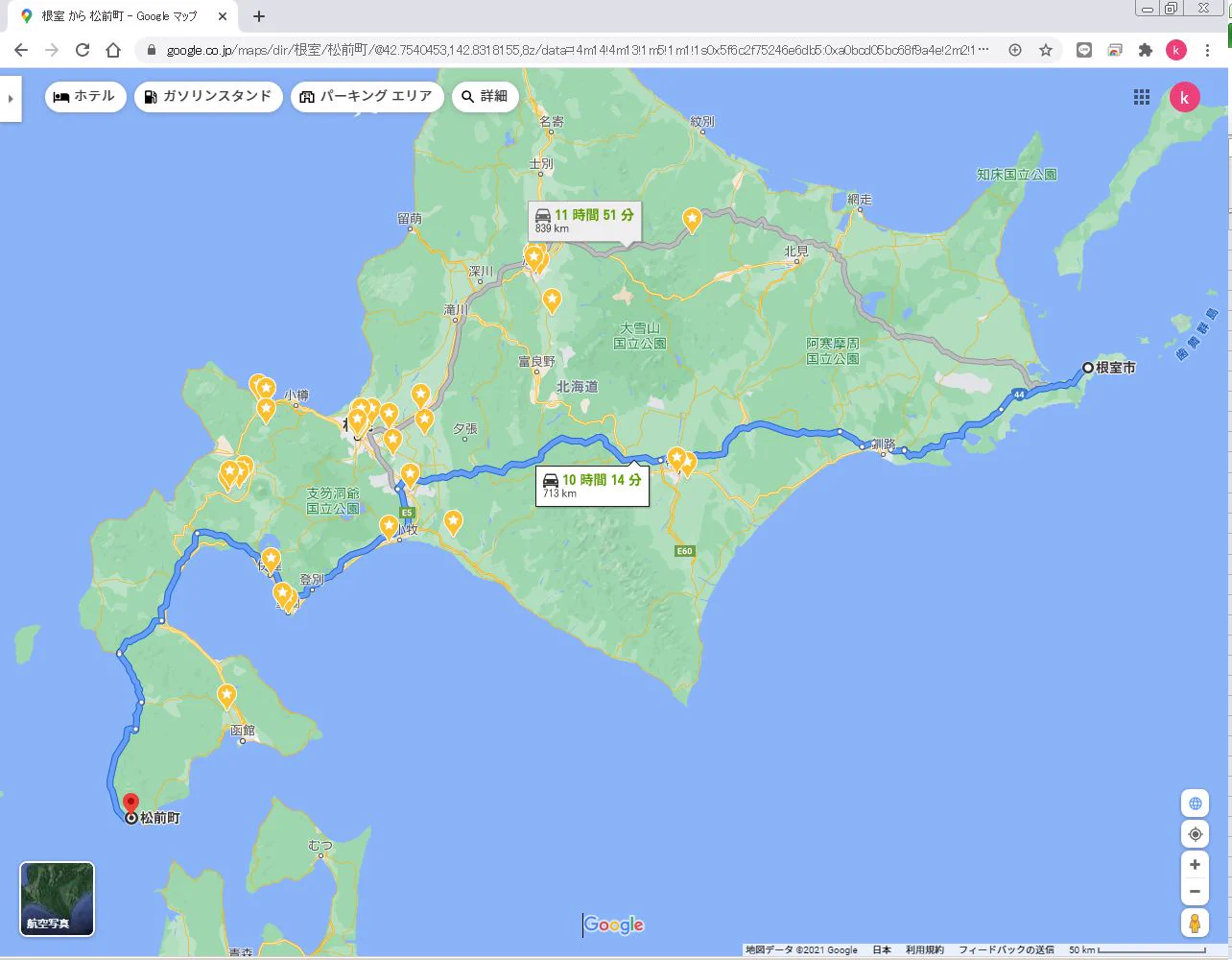Screen dimensions: 1232x960
Task: Open a new browser tab
Action: point(258,16)
